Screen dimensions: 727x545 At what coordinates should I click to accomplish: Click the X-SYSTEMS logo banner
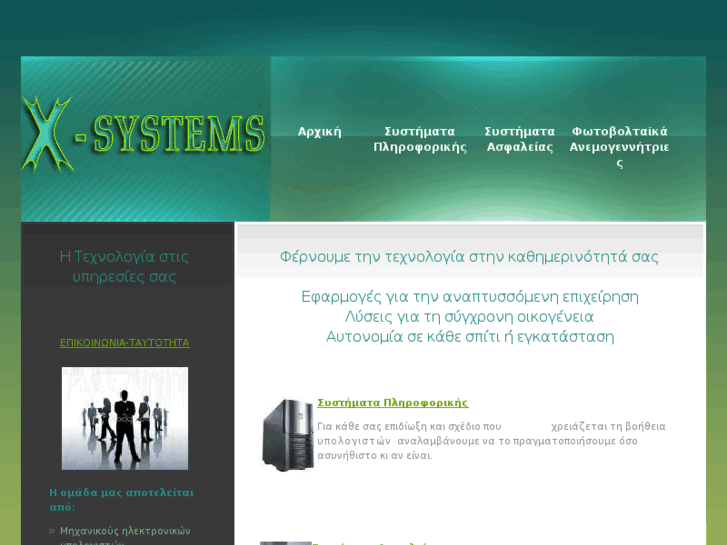(145, 139)
